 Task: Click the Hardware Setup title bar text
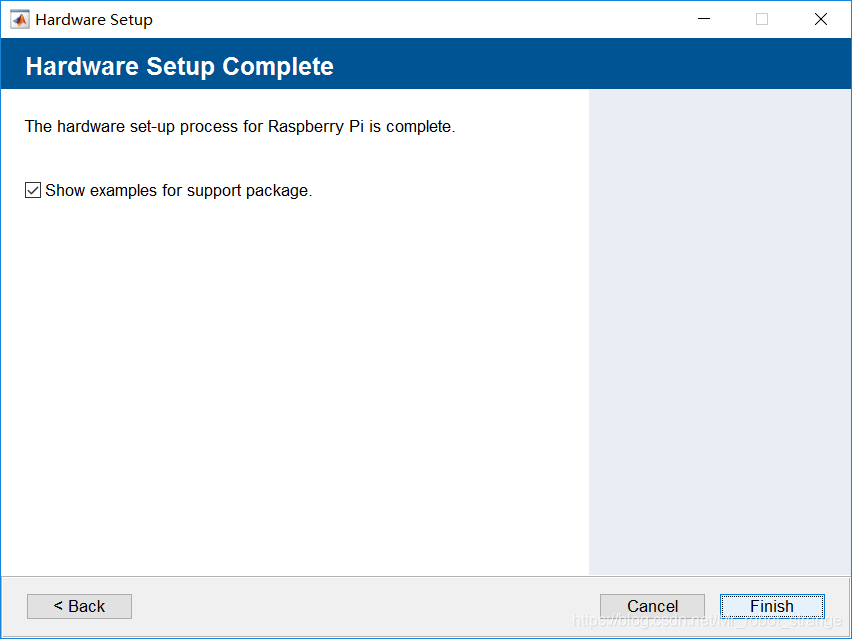pos(94,20)
